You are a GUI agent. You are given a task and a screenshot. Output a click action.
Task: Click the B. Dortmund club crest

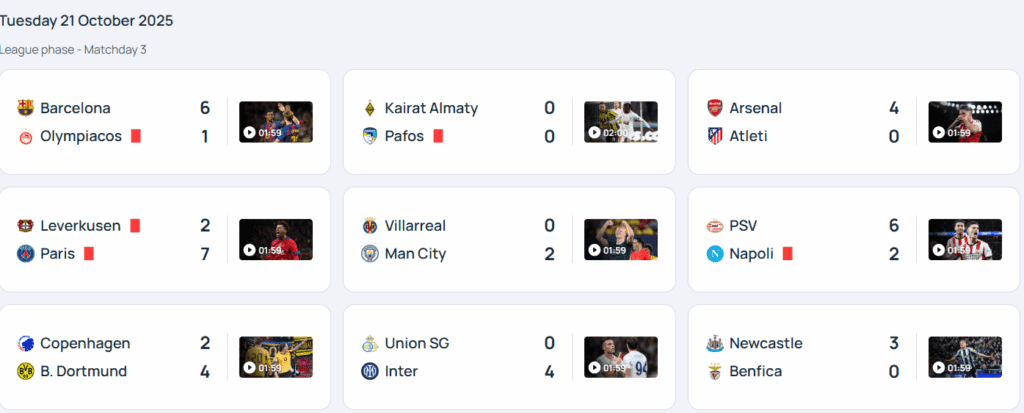point(25,372)
